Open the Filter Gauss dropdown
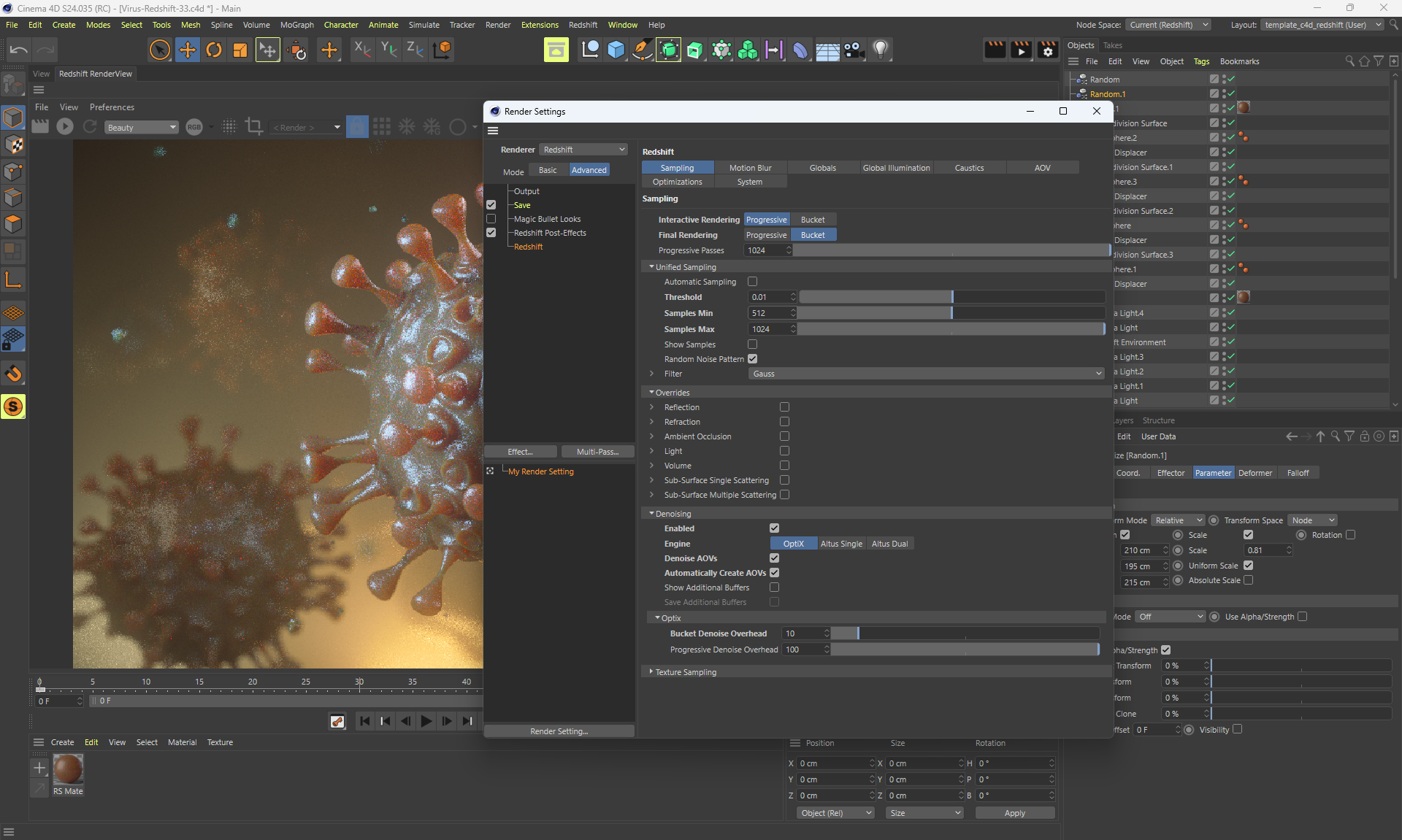Screen dimensions: 1402x840 coord(926,374)
